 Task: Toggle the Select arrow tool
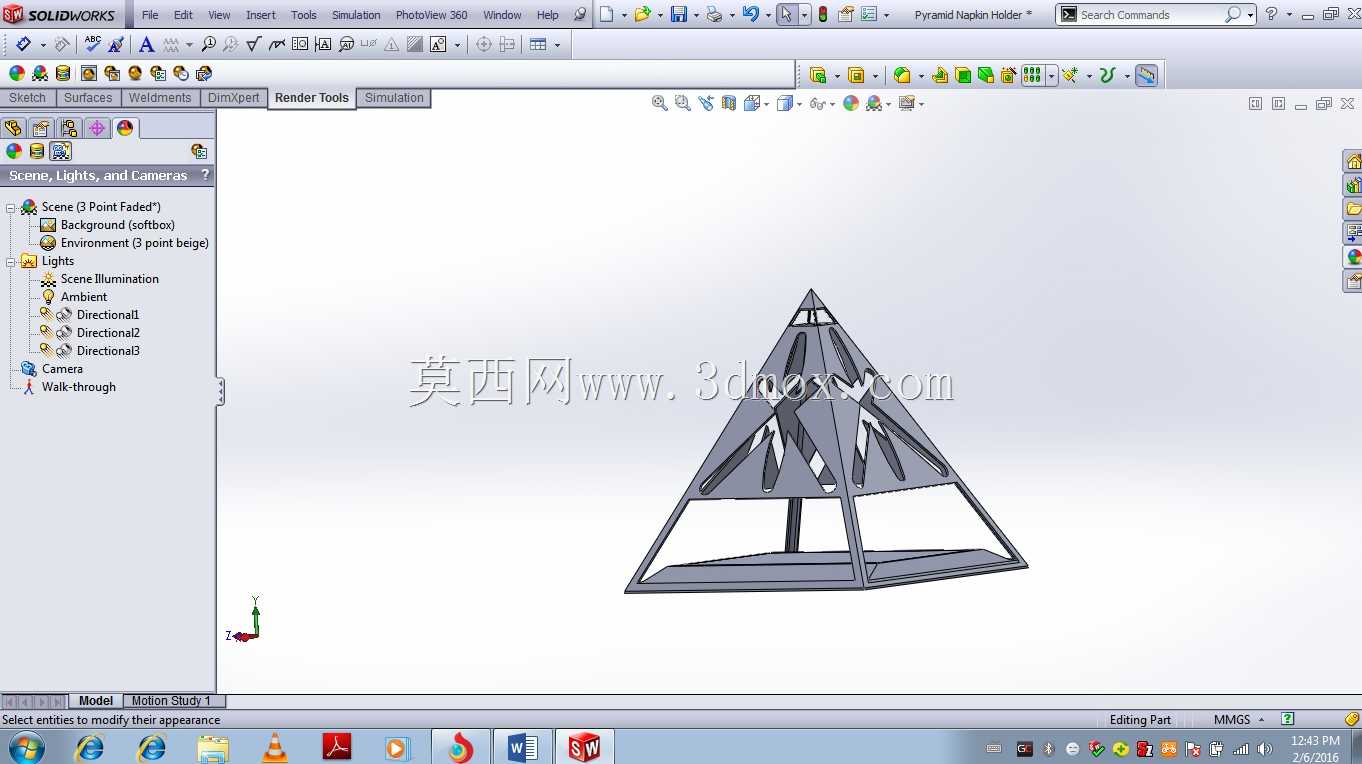[x=786, y=14]
